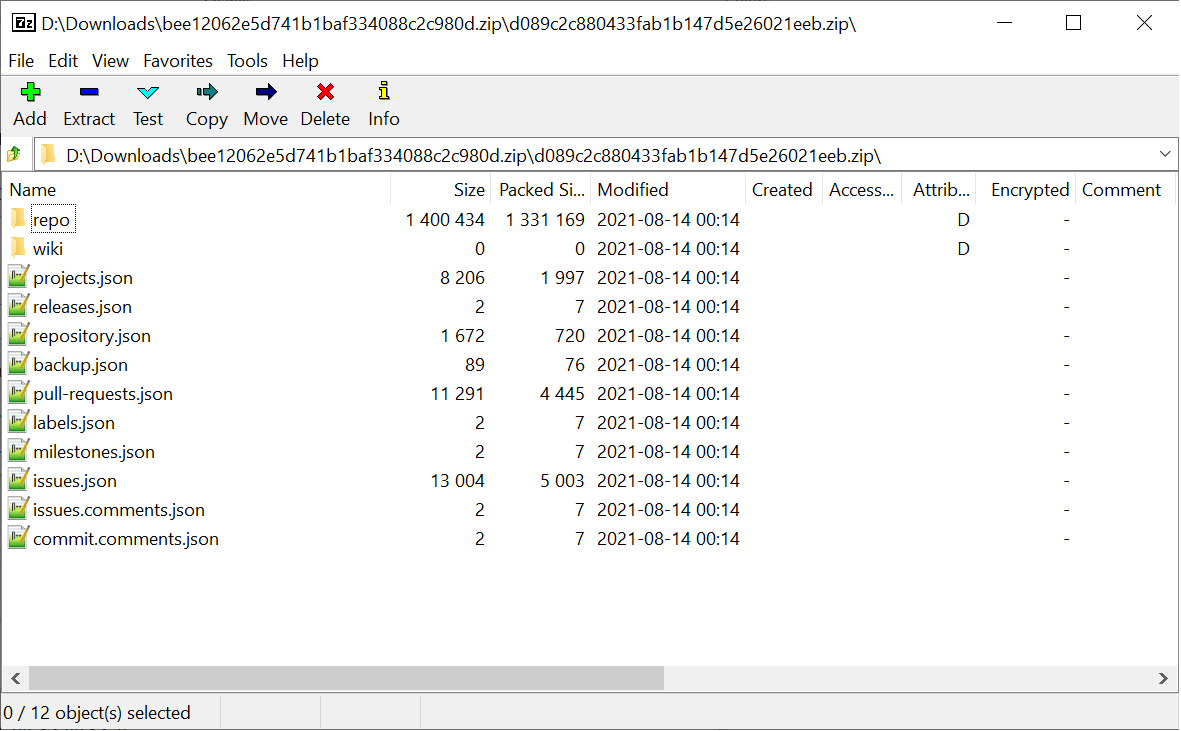Open the Favorites menu
The width and height of the screenshot is (1181, 731).
pyautogui.click(x=178, y=60)
